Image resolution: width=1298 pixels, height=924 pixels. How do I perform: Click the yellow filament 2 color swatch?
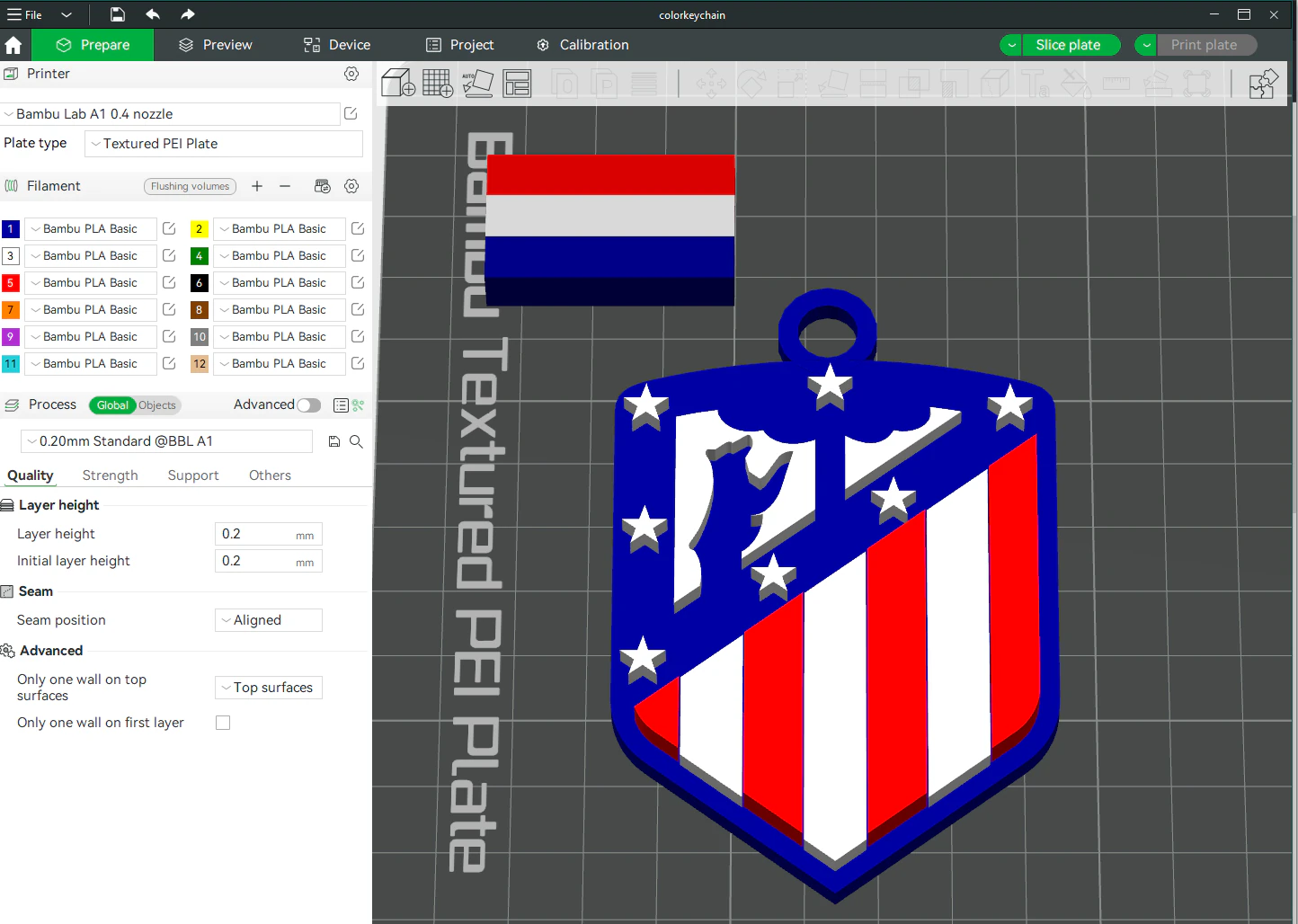click(200, 229)
